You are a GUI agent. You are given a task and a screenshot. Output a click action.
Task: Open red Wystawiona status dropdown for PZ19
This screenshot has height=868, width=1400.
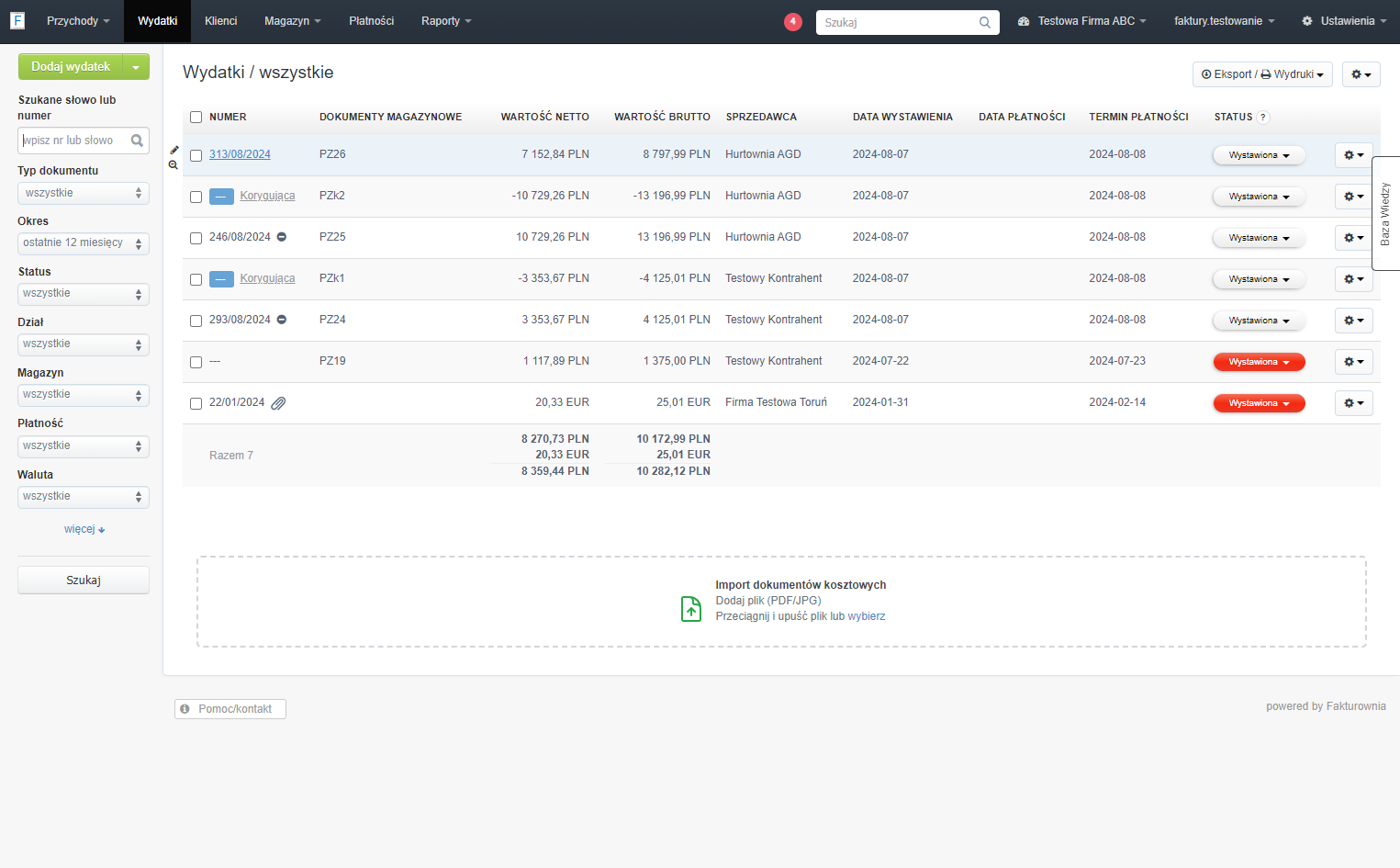click(1259, 362)
